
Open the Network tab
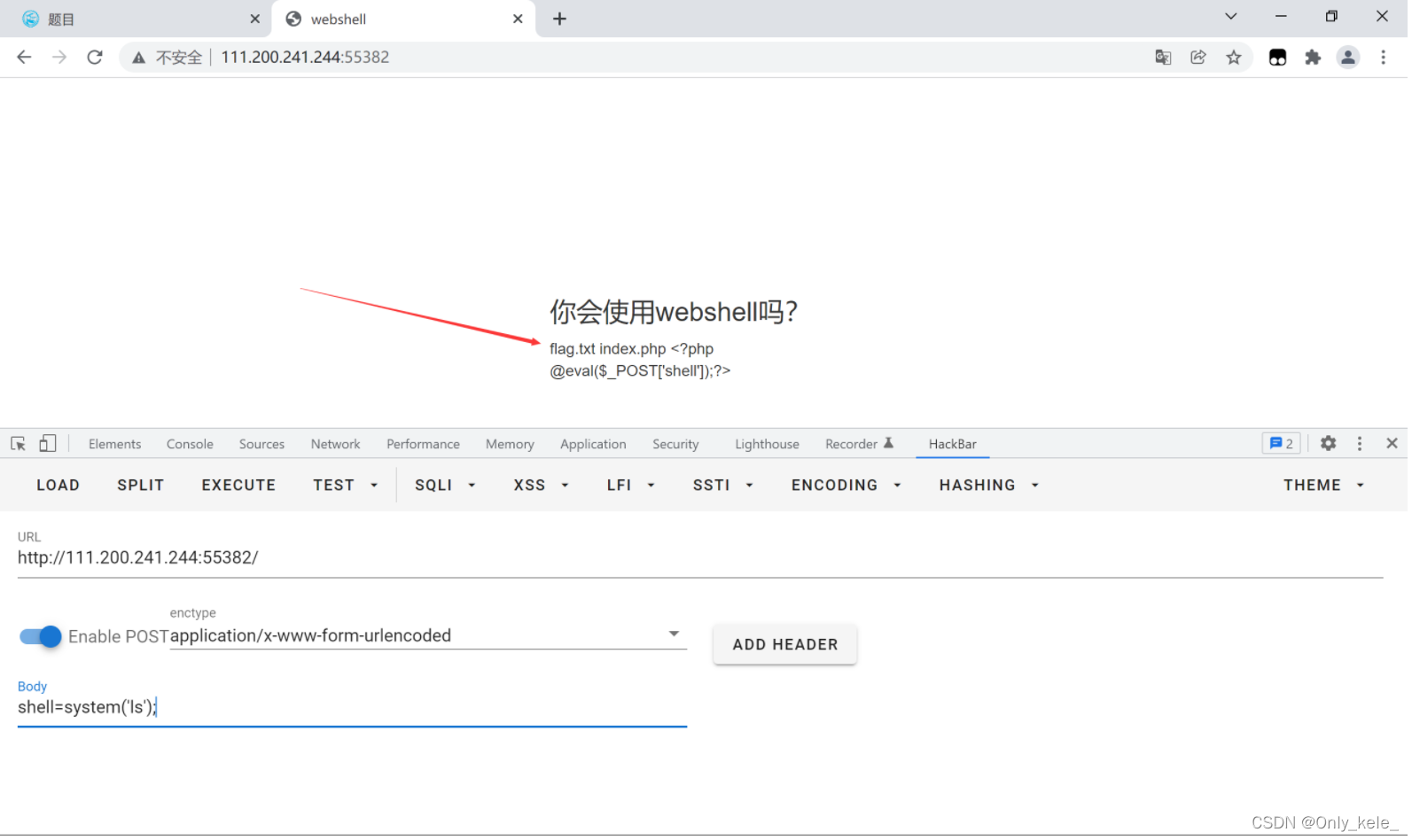click(x=335, y=445)
